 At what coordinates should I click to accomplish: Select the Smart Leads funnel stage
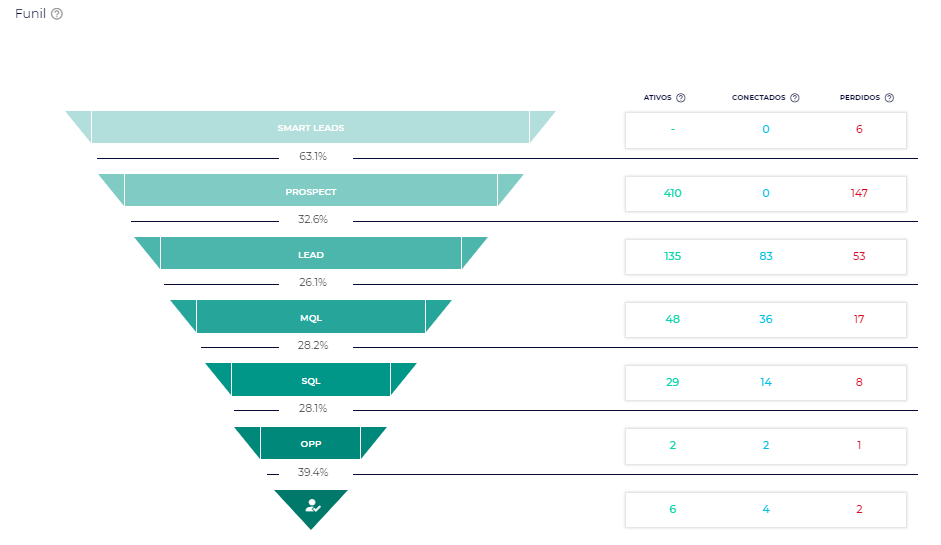click(x=310, y=128)
